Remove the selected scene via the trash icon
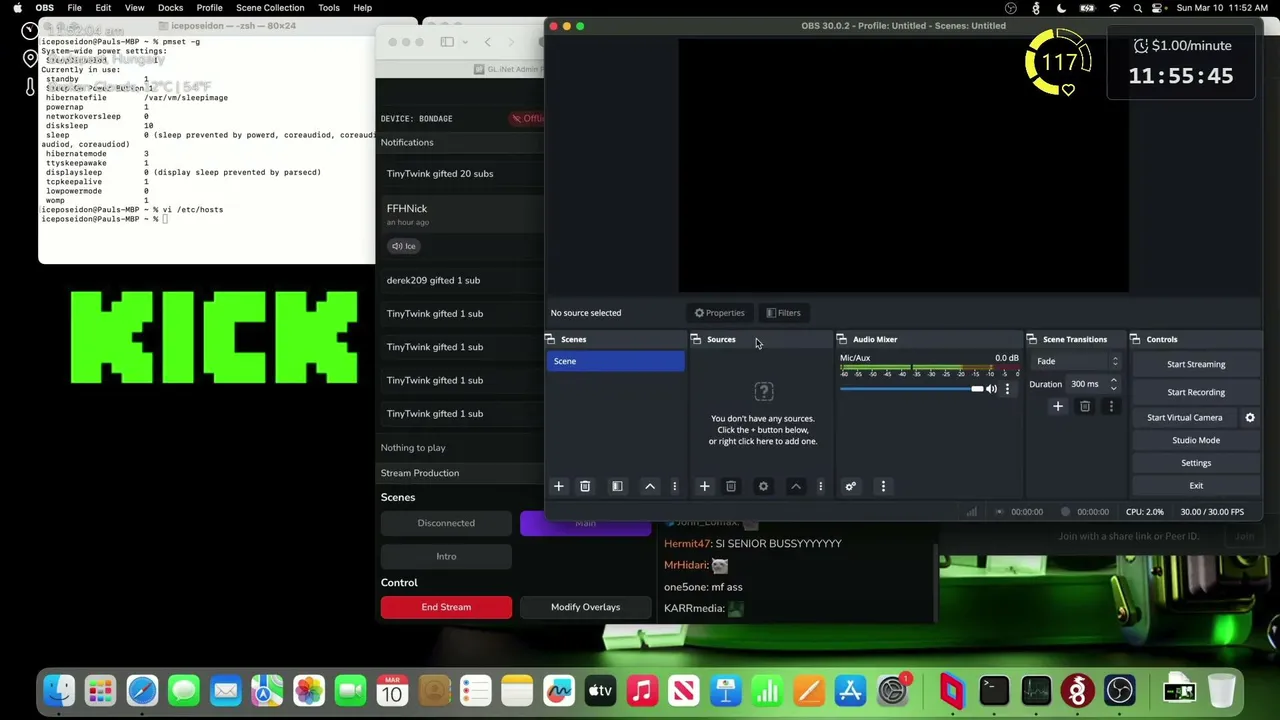The width and height of the screenshot is (1280, 720). [585, 486]
